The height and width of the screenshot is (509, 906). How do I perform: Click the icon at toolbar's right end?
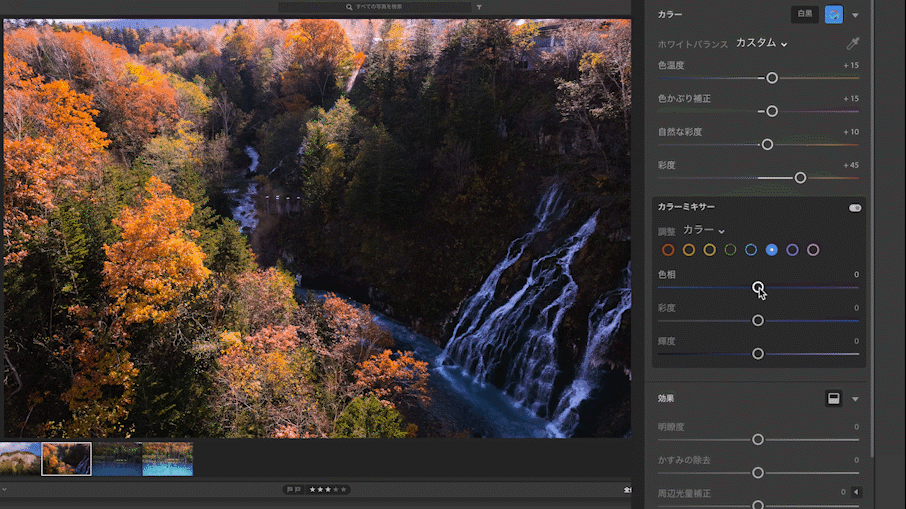(627, 490)
